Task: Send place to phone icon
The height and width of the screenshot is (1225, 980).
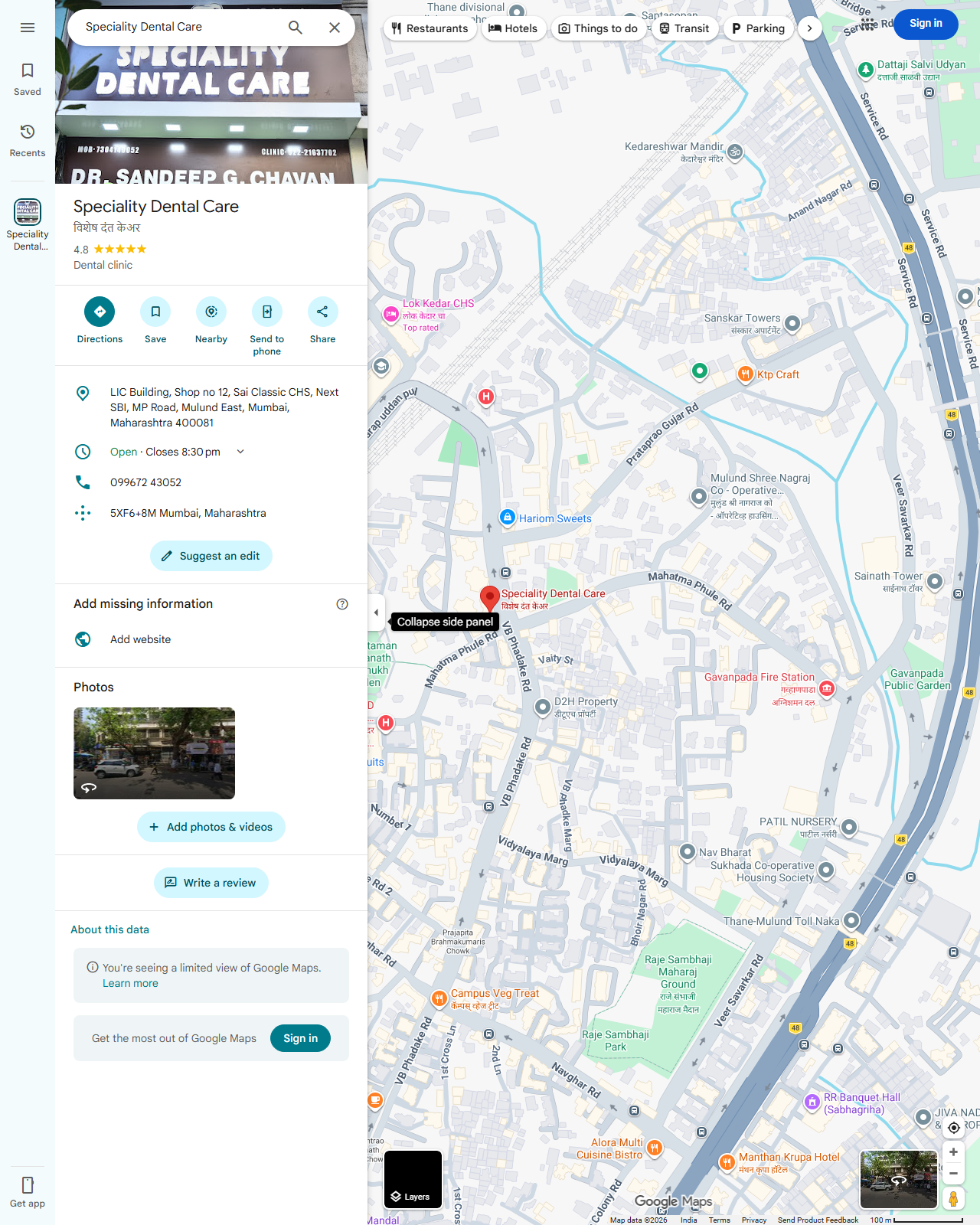Action: coord(267,312)
